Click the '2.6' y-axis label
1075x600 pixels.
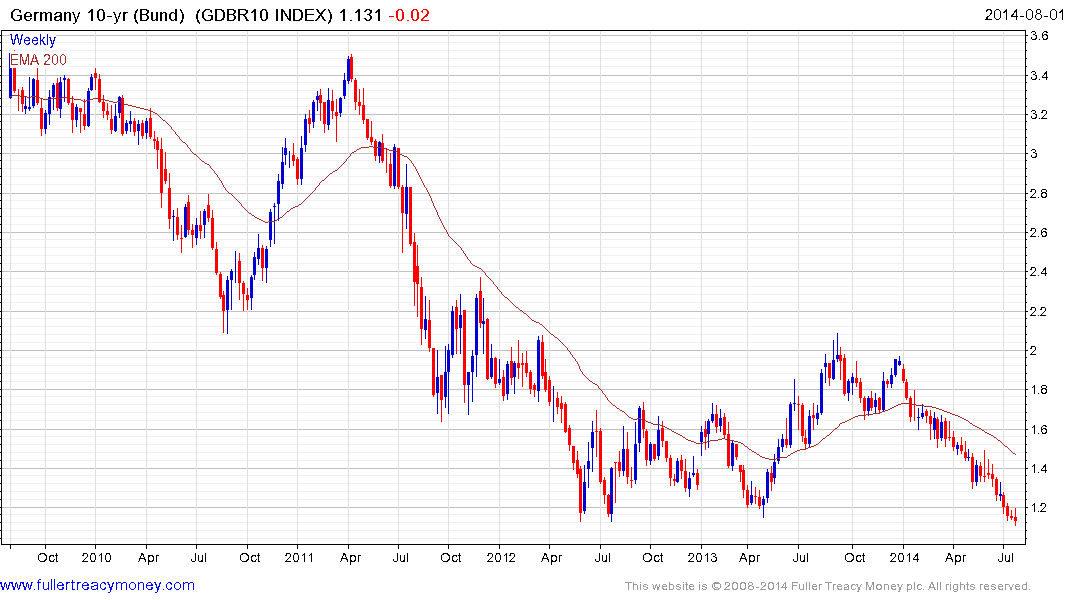click(1039, 232)
